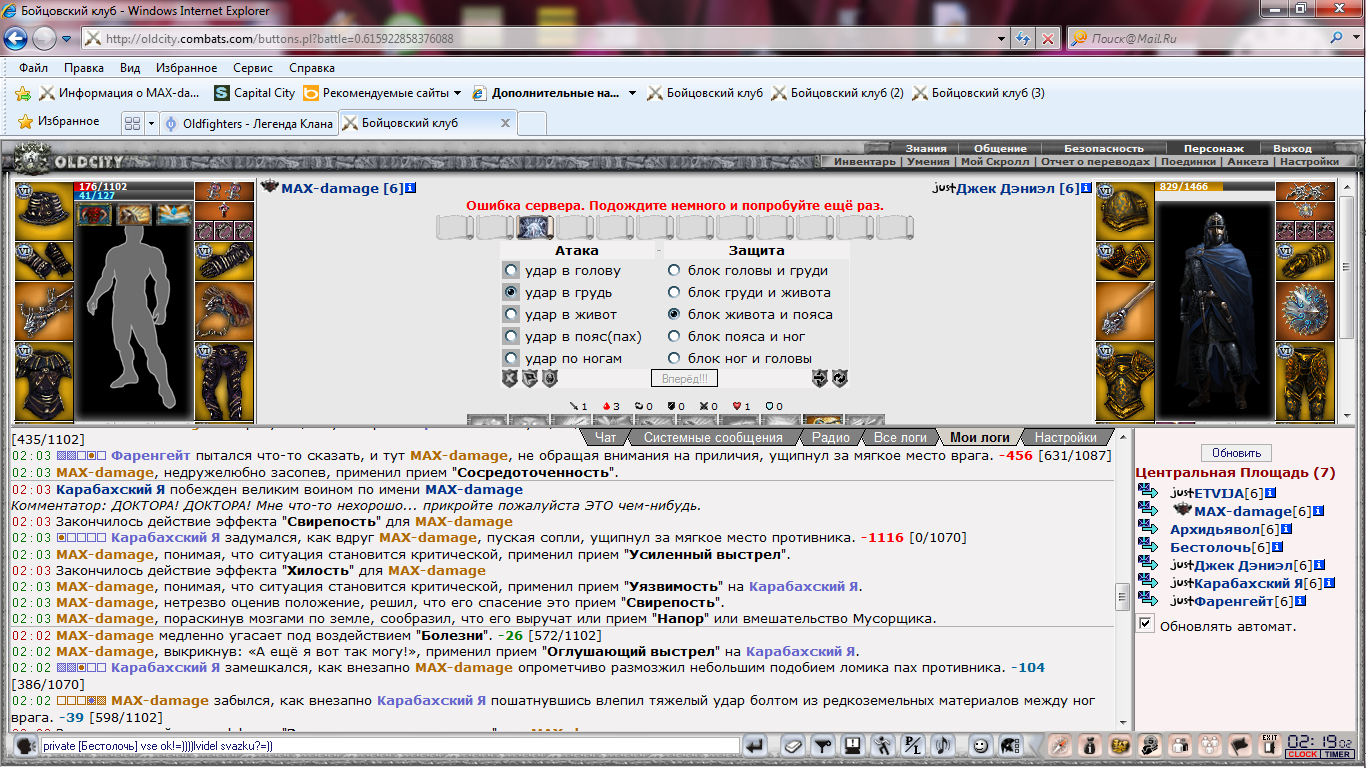Click Джек Дэниэл's golden leg armor slot
The image size is (1366, 768).
pos(1304,381)
